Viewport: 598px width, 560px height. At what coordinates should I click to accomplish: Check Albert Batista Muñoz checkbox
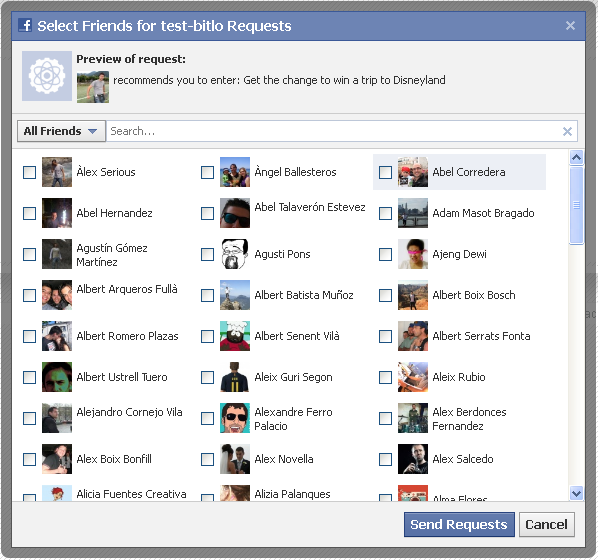(207, 295)
